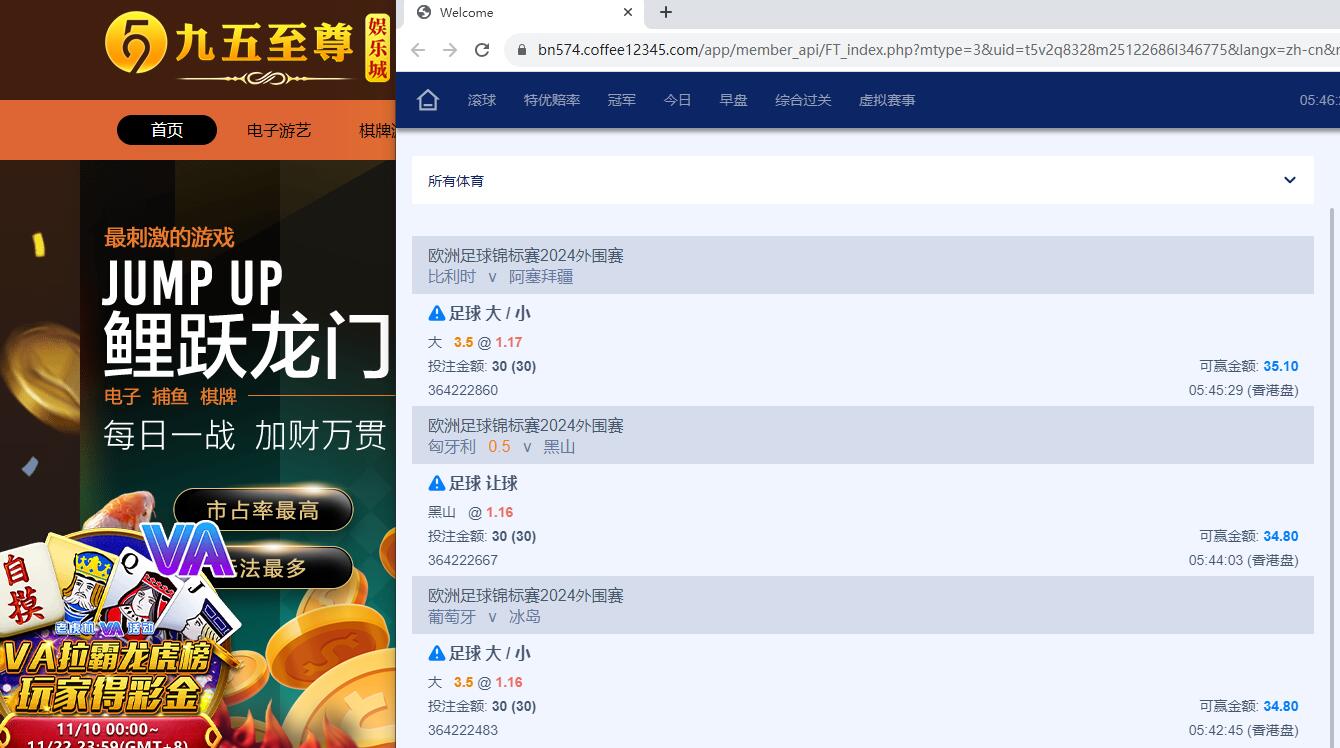Click warning icon beside 足球 让球

(436, 483)
